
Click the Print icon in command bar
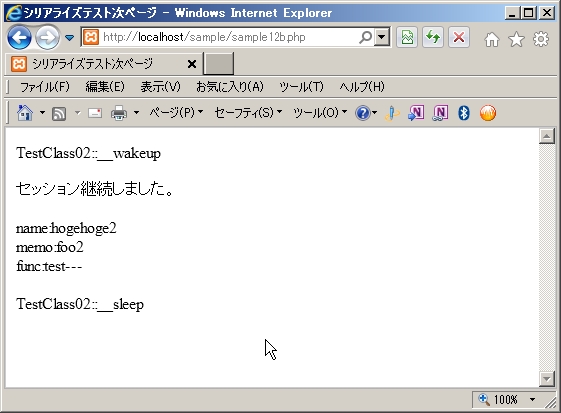(x=119, y=113)
